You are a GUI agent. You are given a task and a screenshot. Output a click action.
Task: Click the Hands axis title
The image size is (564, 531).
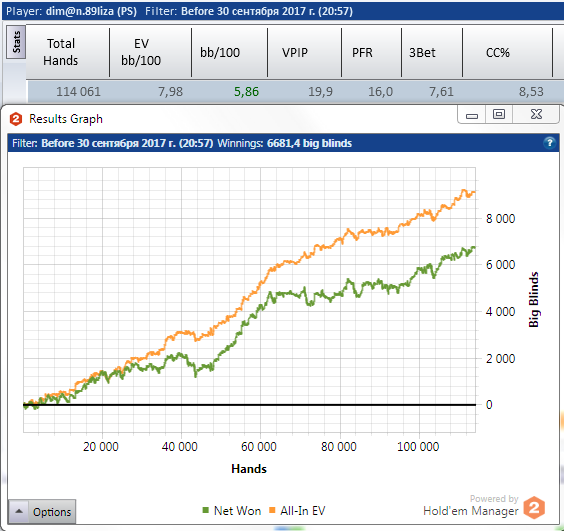pyautogui.click(x=249, y=469)
